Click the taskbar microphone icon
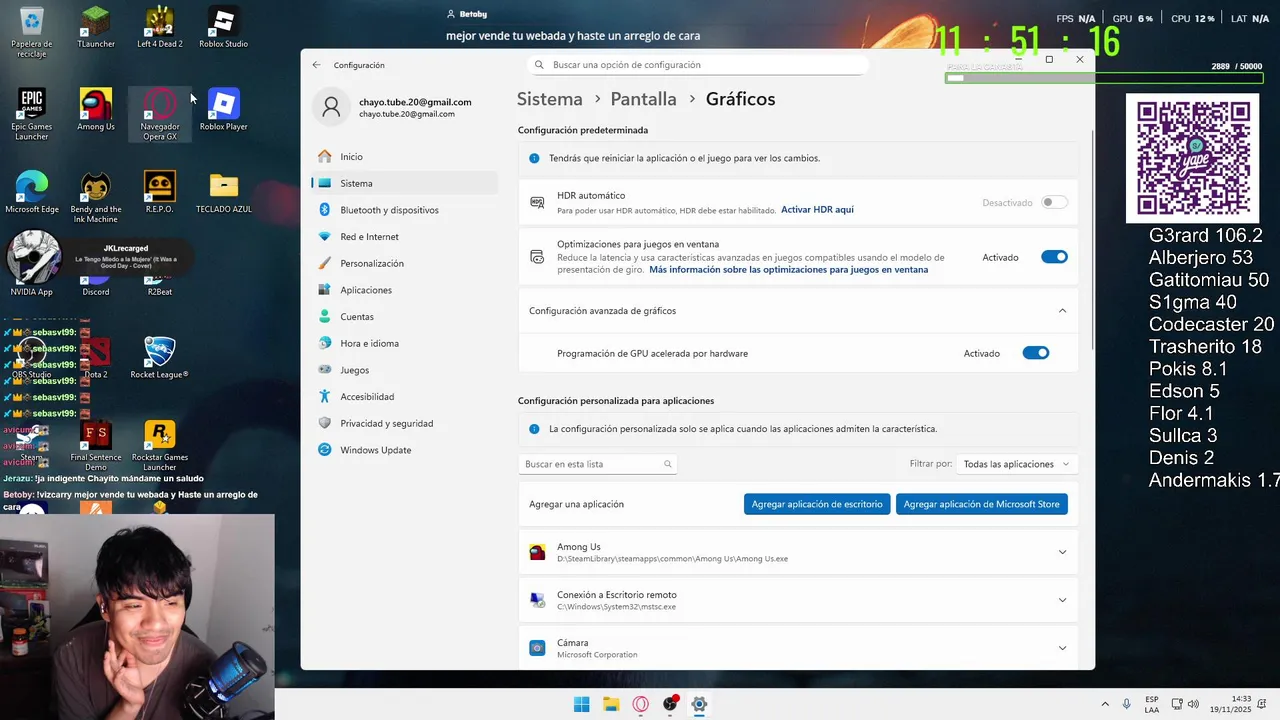This screenshot has height=720, width=1280. point(1127,704)
